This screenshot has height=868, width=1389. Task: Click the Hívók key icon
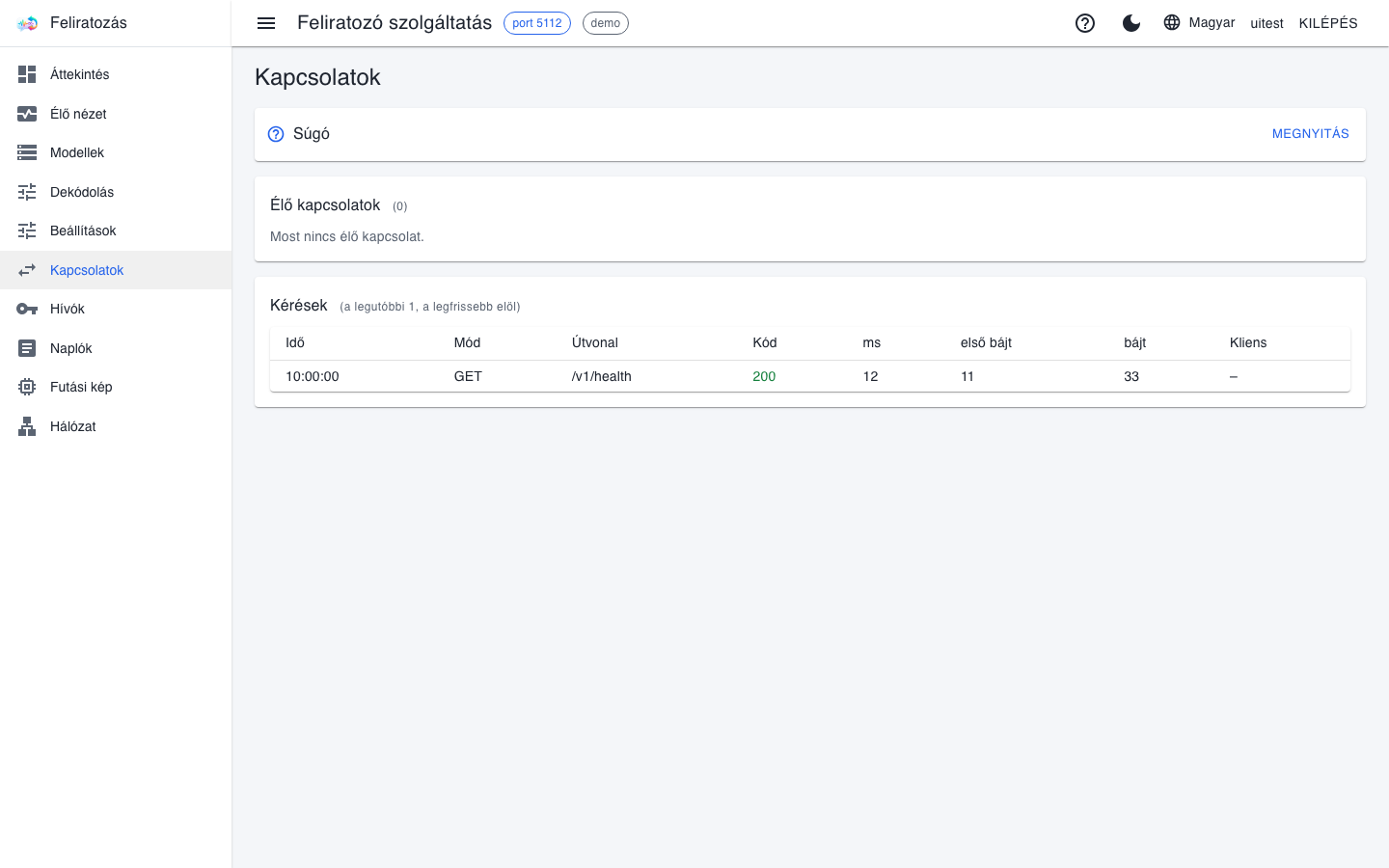[x=27, y=309]
